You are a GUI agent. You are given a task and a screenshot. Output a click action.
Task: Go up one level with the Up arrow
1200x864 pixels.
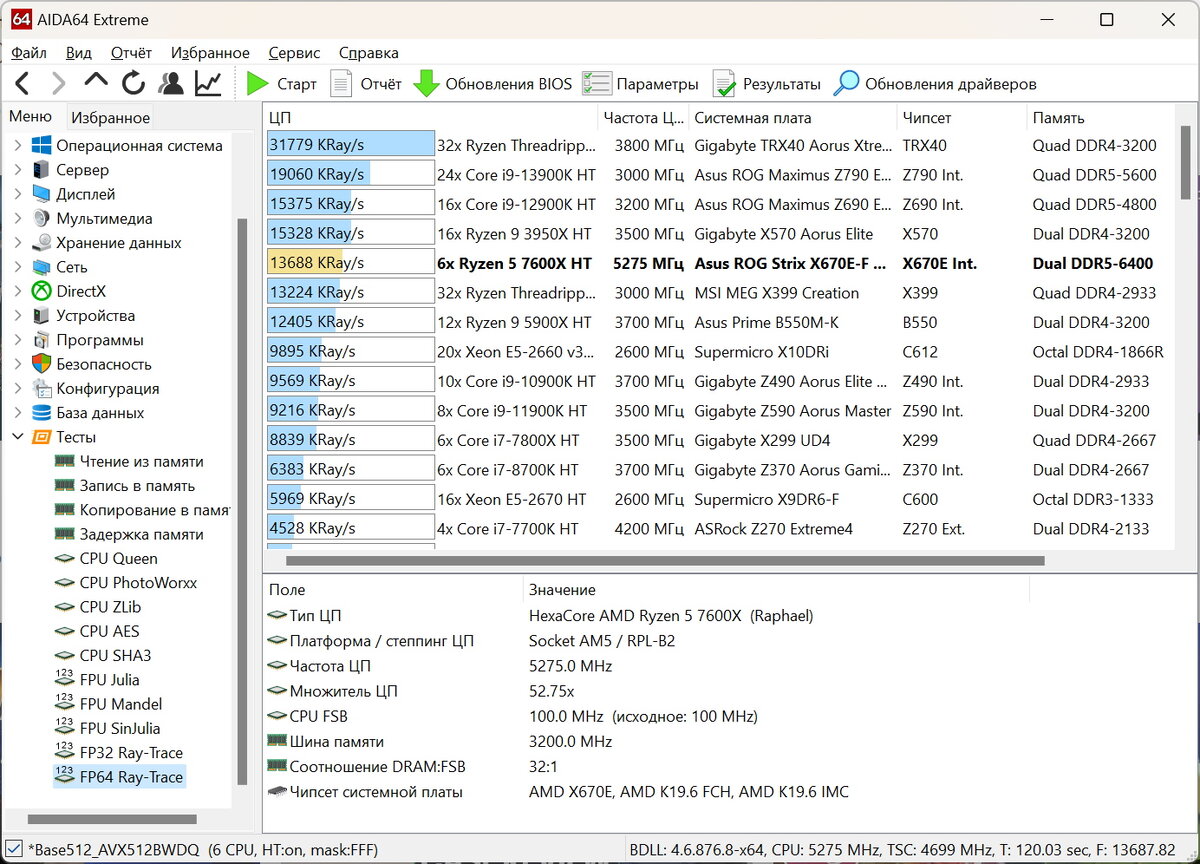[x=96, y=81]
